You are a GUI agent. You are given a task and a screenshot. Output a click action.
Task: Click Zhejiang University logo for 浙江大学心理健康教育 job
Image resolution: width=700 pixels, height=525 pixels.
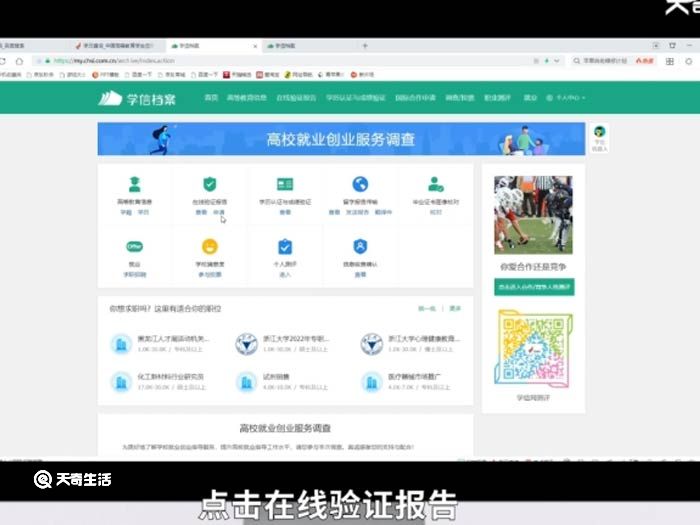click(371, 344)
